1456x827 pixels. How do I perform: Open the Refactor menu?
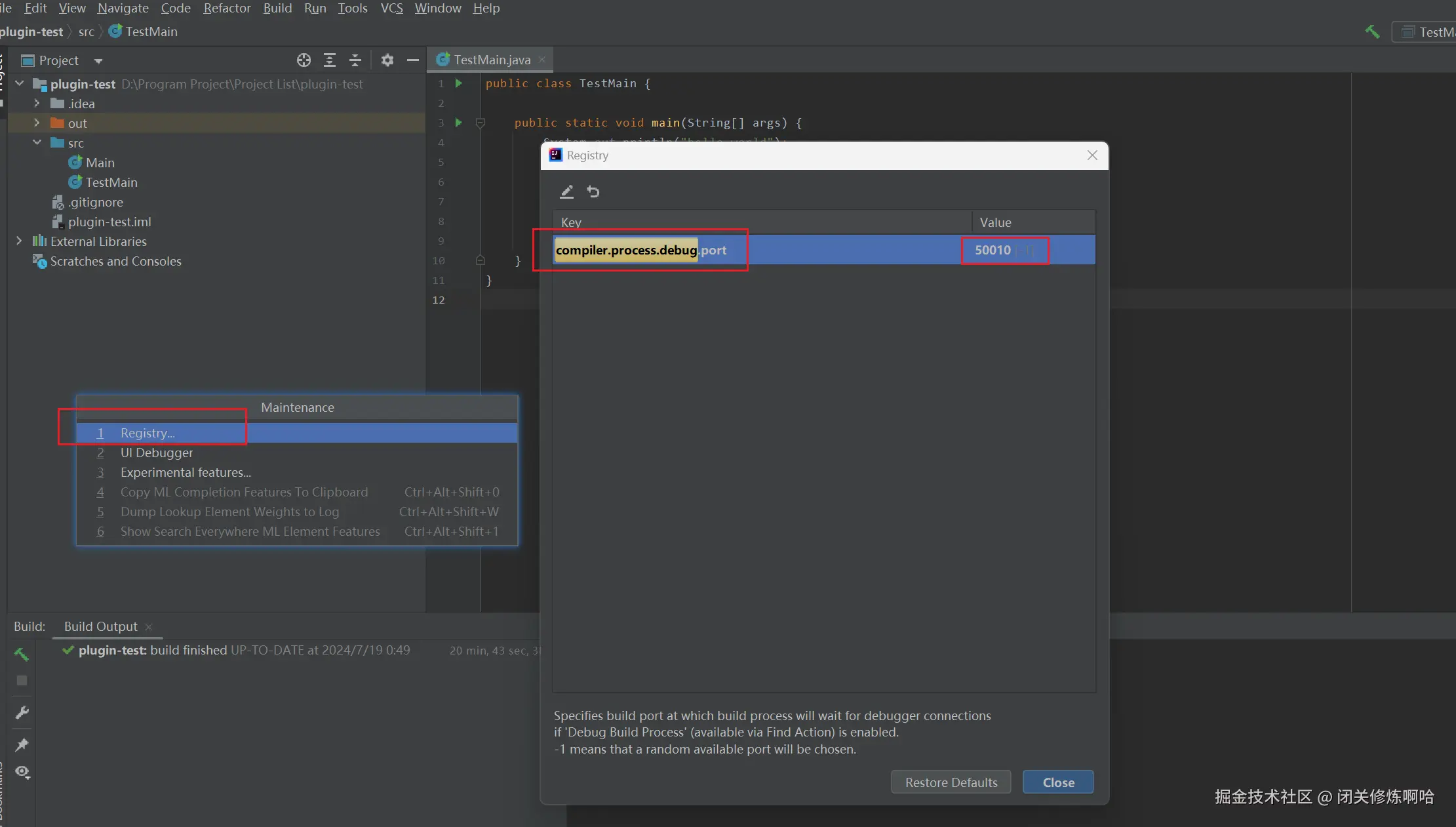[x=227, y=8]
